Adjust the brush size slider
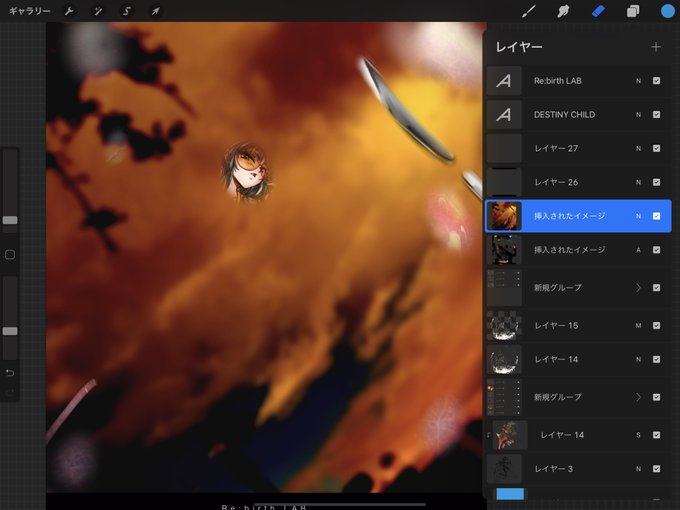This screenshot has width=680, height=510. point(10,220)
